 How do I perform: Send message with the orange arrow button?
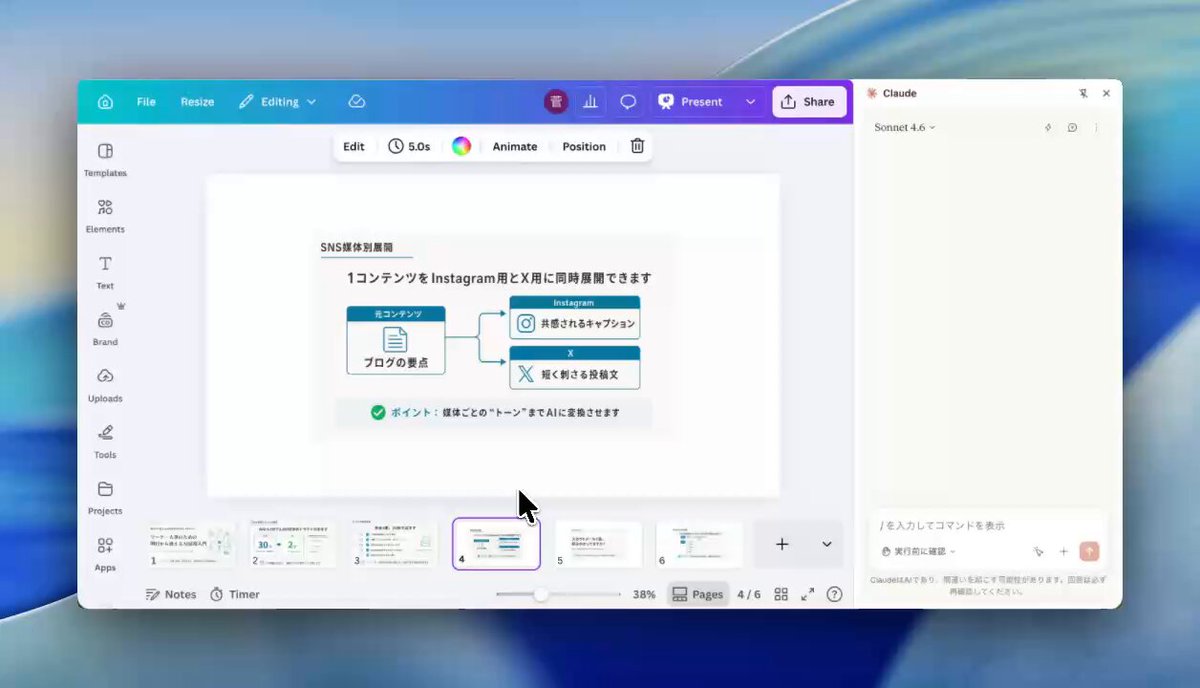(1089, 551)
